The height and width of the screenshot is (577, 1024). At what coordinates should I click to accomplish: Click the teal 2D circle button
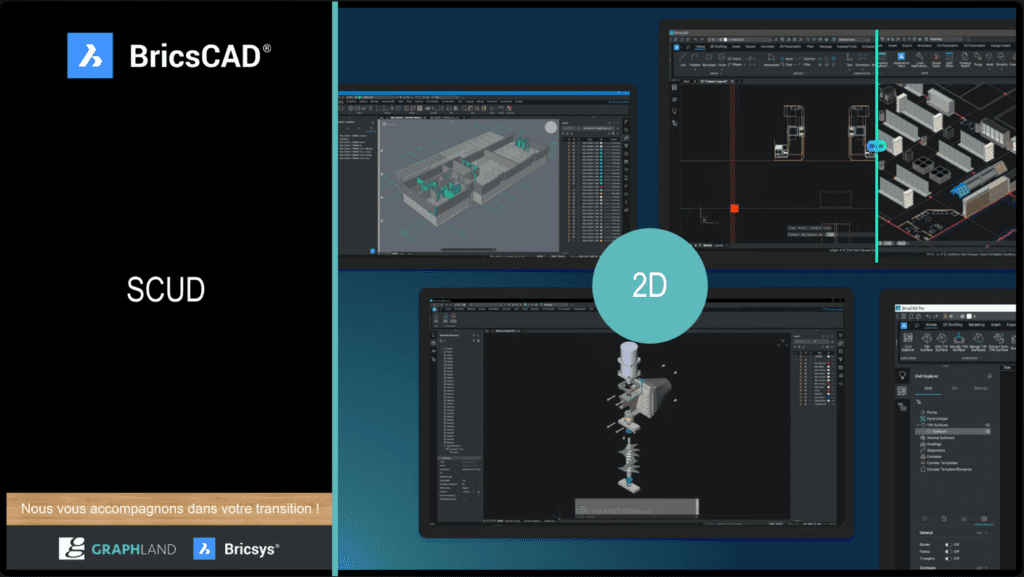point(650,286)
